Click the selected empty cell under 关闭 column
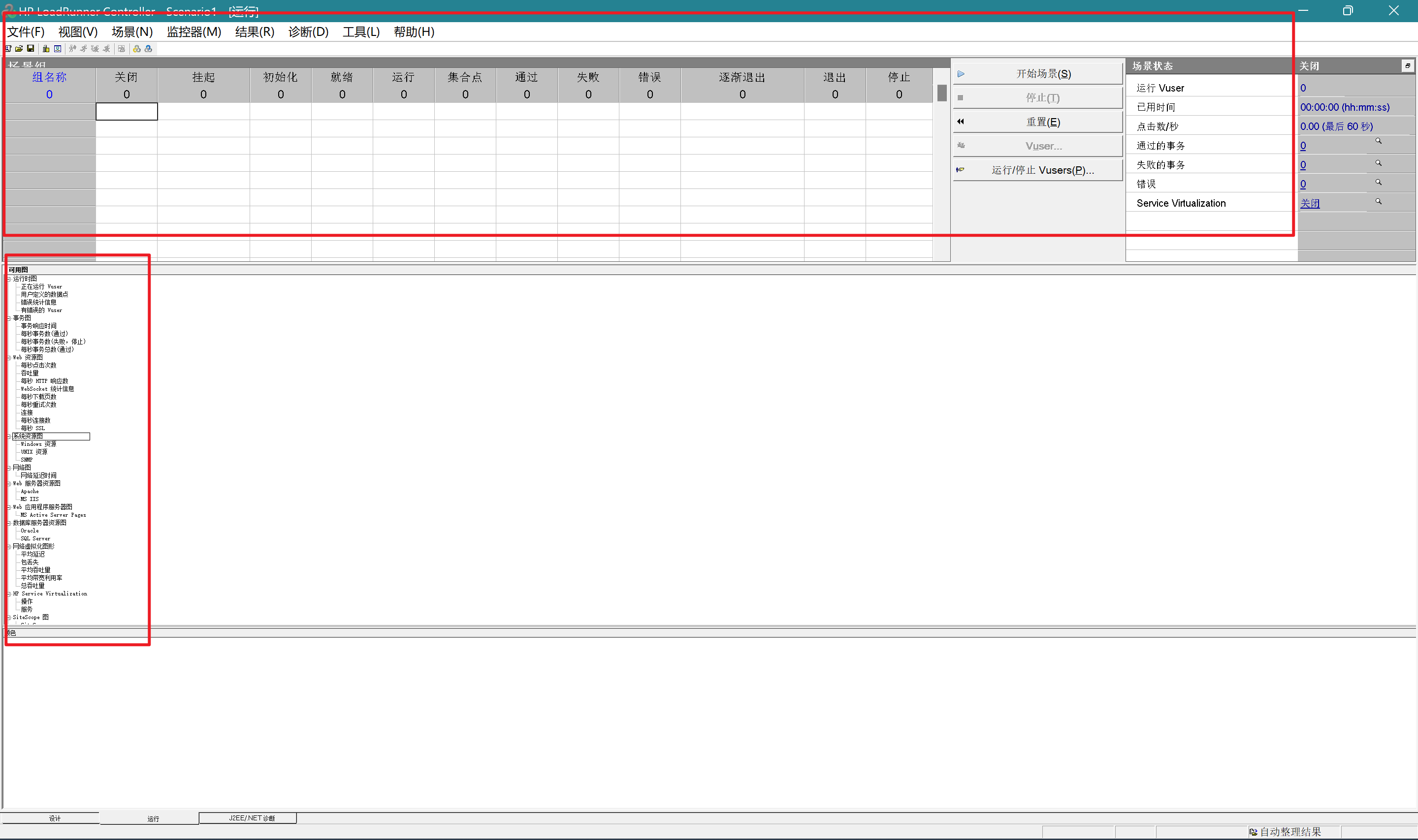 tap(127, 112)
